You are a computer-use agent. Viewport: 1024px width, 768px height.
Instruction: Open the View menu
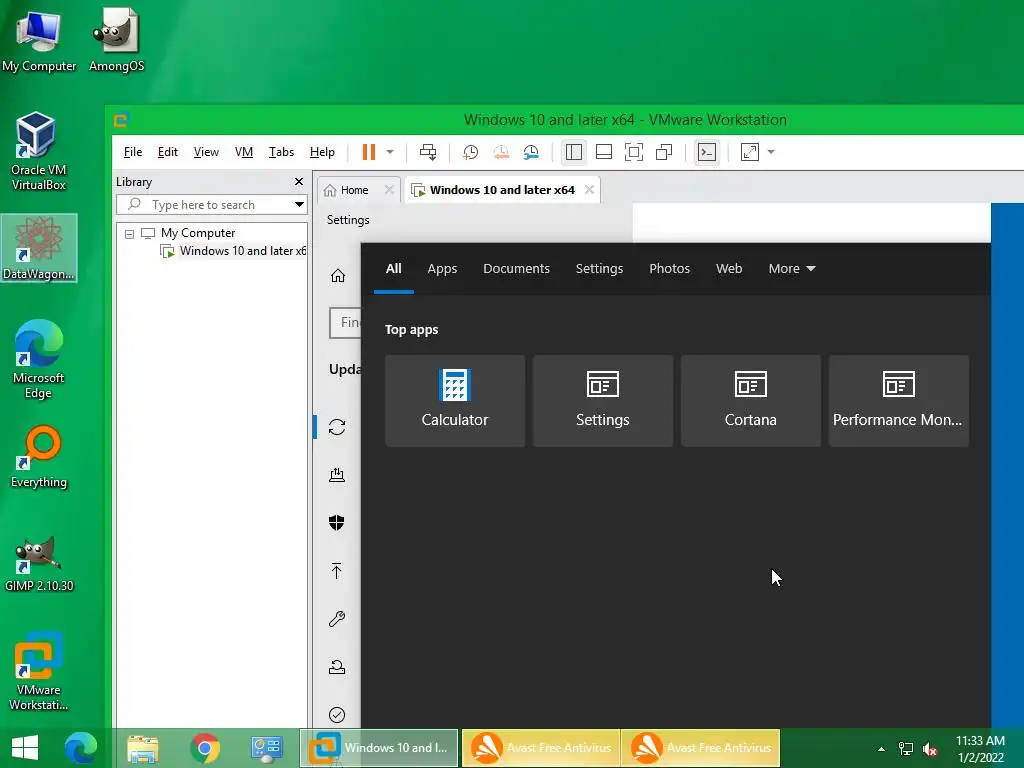(x=206, y=152)
